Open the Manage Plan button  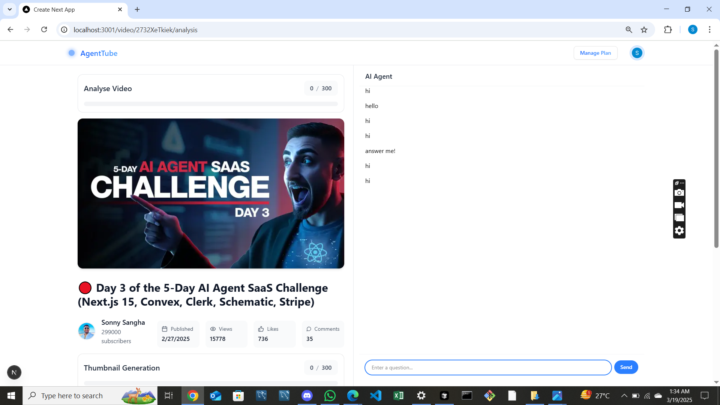click(x=595, y=53)
